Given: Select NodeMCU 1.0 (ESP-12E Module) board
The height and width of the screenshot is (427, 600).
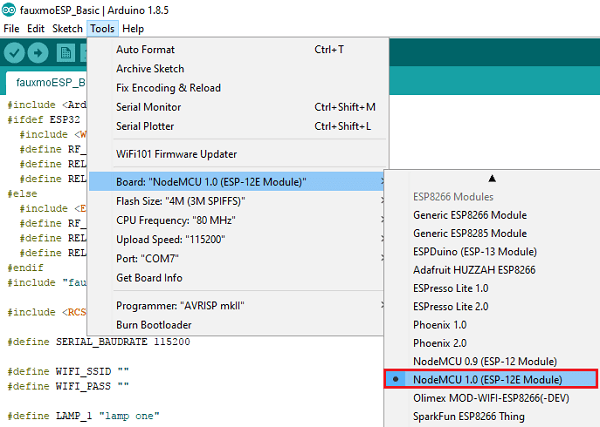Looking at the screenshot, I should (x=488, y=379).
